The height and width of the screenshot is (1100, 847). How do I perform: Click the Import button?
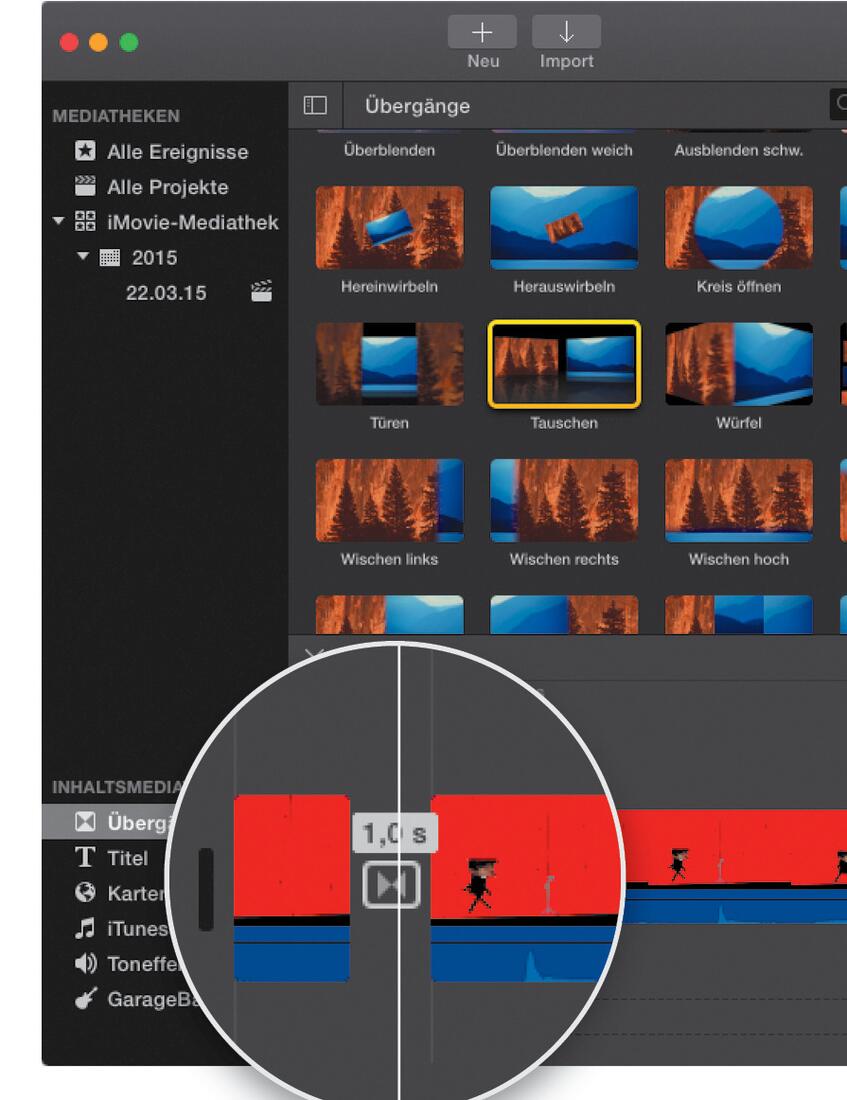click(x=566, y=32)
